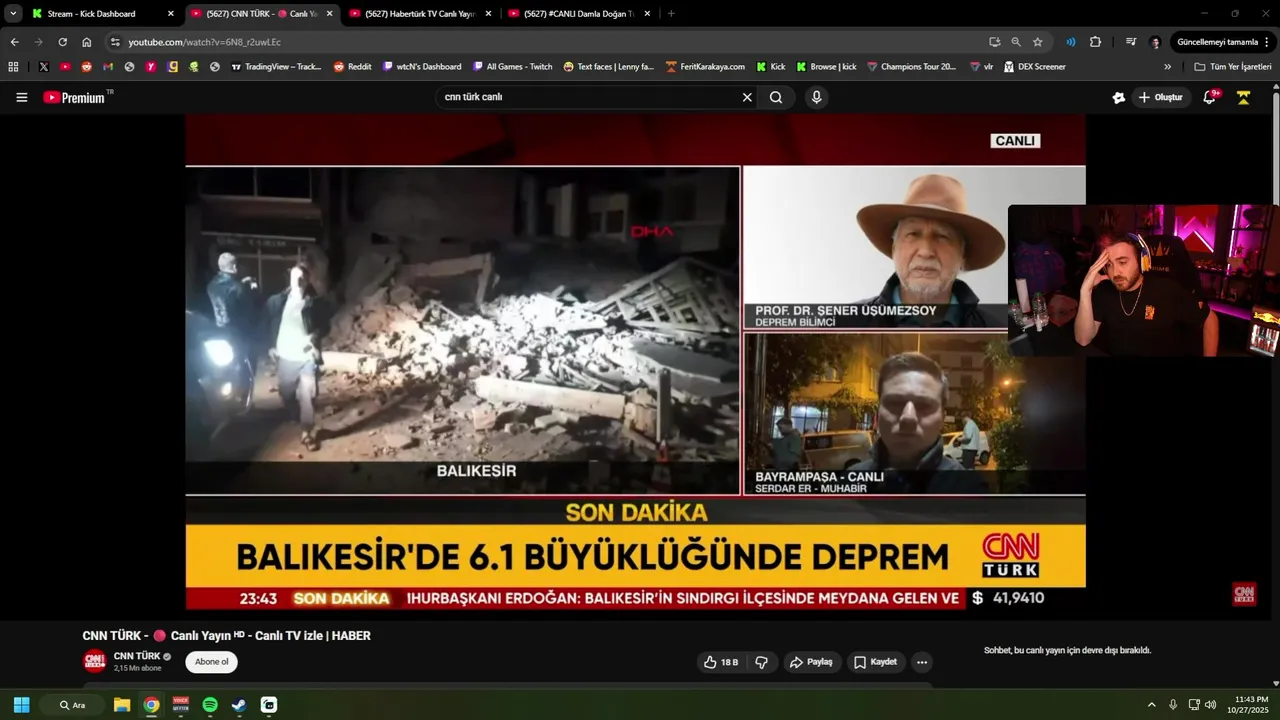Screen dimensions: 1280x720
Task: Open site information icon in address bar
Action: [x=115, y=42]
